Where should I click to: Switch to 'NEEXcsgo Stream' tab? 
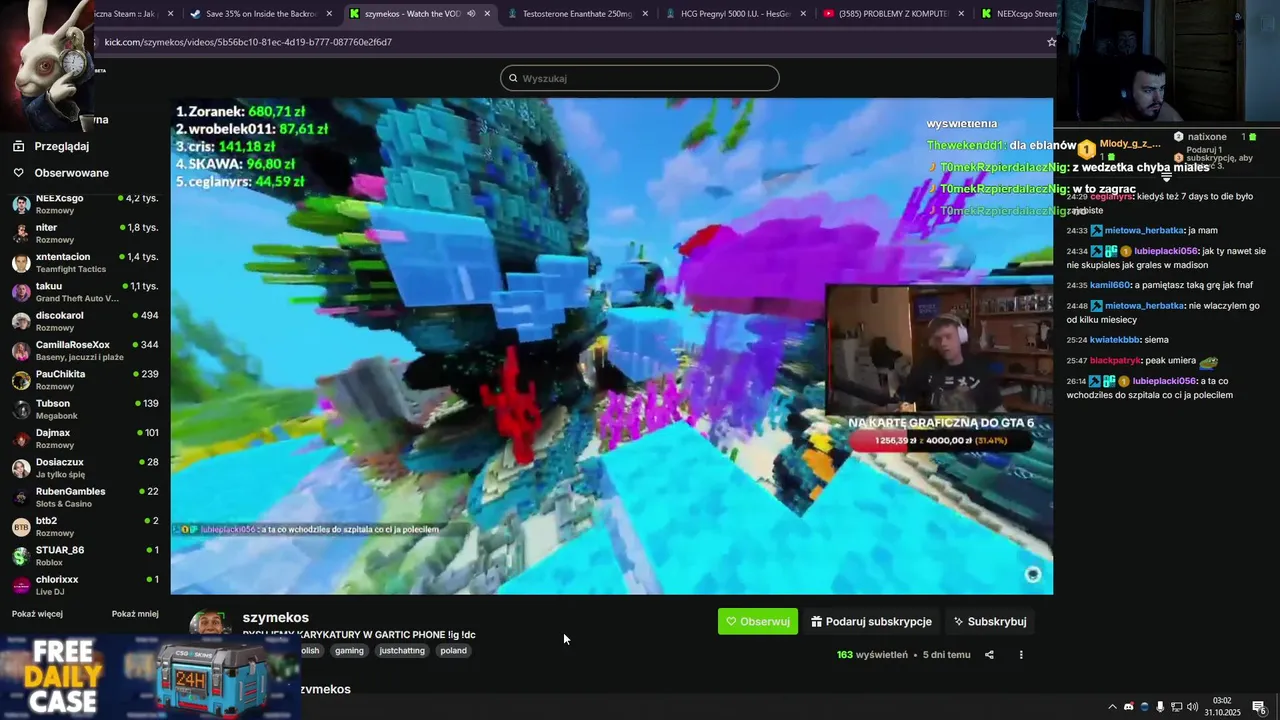coord(1018,14)
